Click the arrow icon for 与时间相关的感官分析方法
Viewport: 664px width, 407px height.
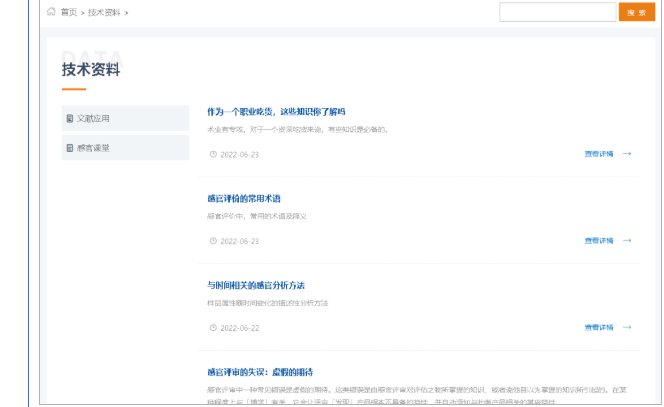[627, 327]
